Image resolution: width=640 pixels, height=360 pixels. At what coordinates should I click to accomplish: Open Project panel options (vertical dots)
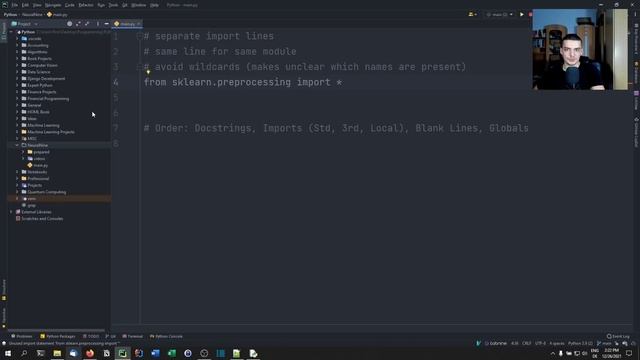click(x=98, y=24)
